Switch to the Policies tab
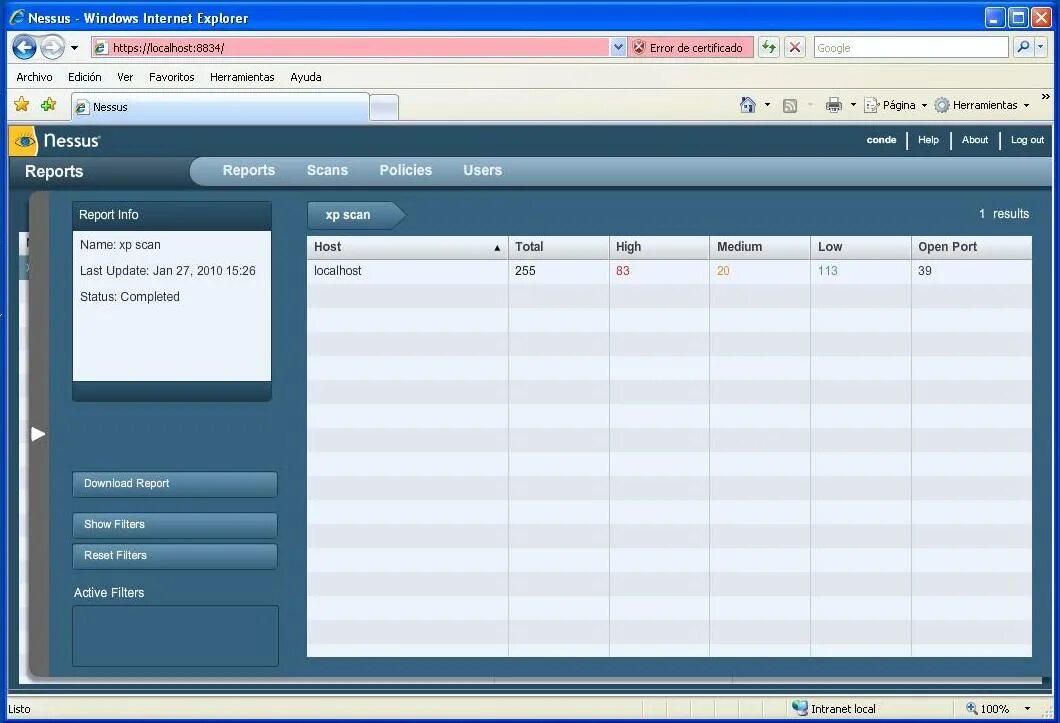This screenshot has height=723, width=1060. [x=406, y=170]
